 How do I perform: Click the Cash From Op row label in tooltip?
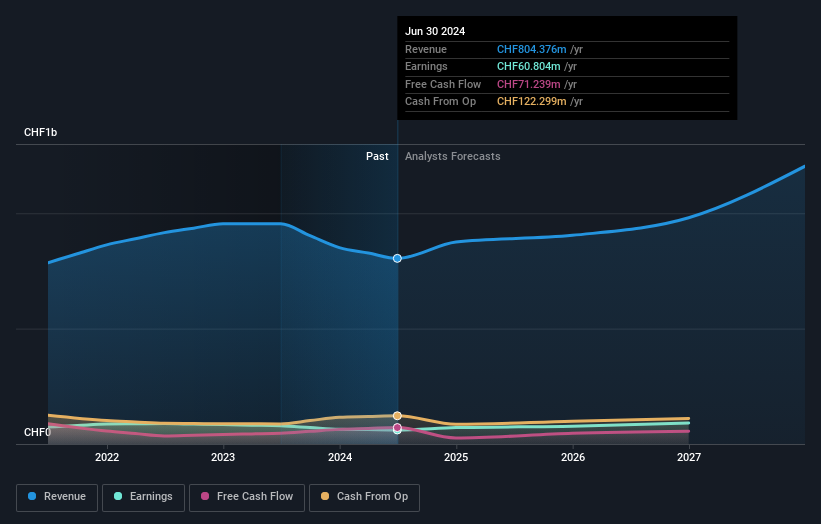point(440,102)
